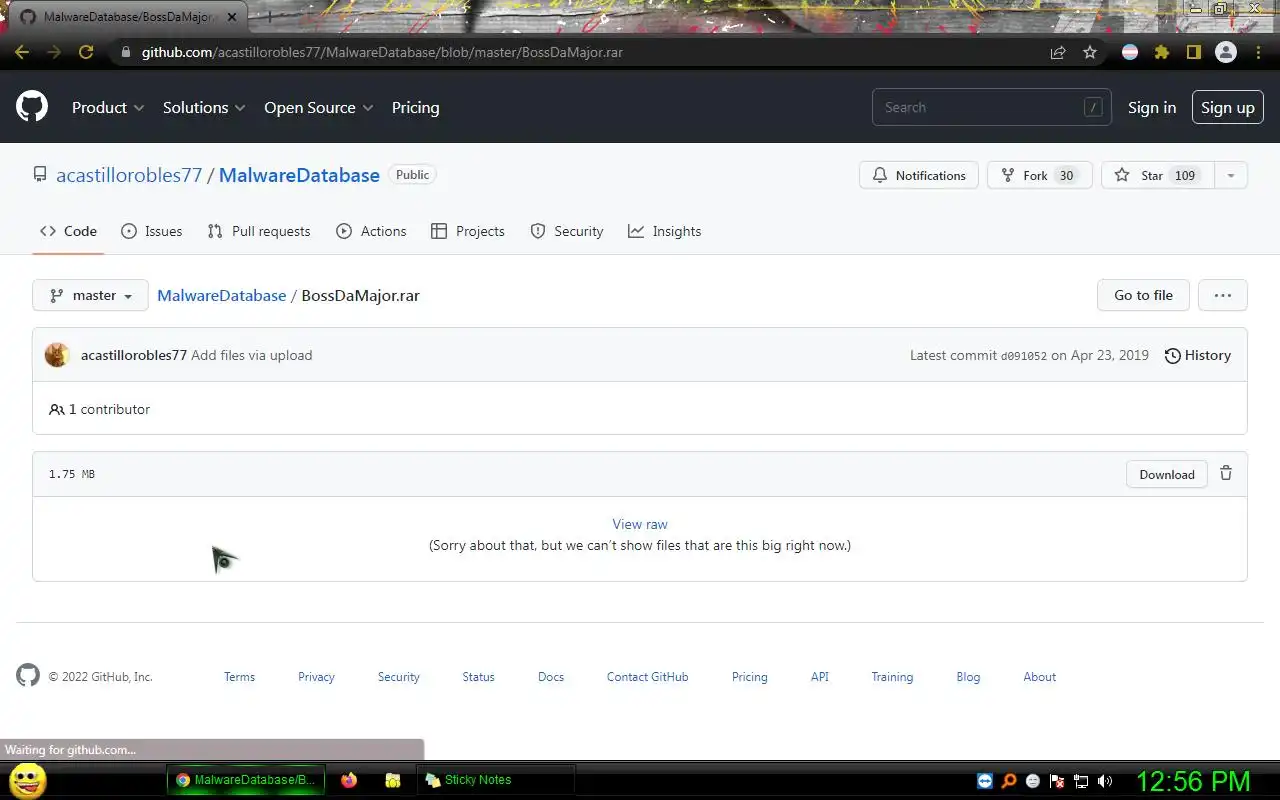The image size is (1280, 800).
Task: Switch to the Issues tab
Action: (151, 231)
